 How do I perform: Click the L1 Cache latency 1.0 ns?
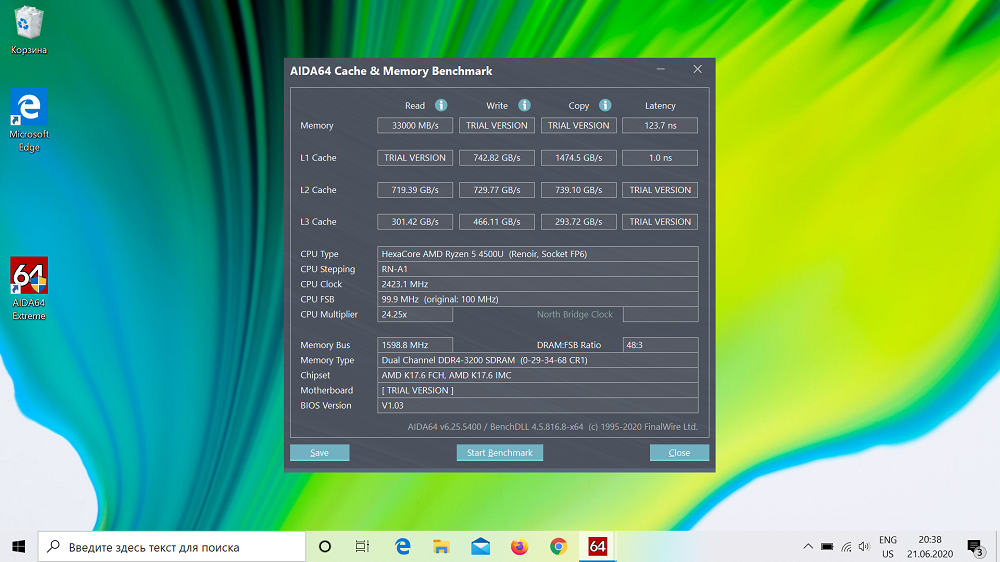[660, 158]
